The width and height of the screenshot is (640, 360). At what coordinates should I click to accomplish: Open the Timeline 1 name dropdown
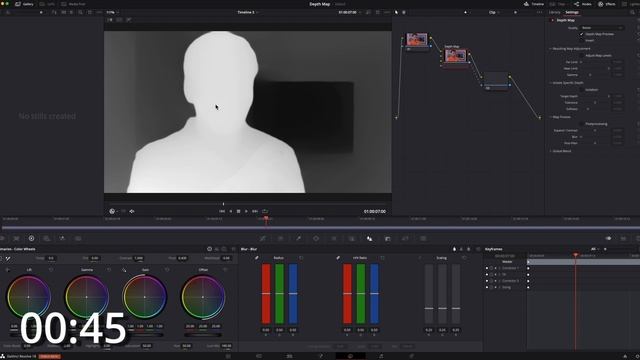[248, 13]
